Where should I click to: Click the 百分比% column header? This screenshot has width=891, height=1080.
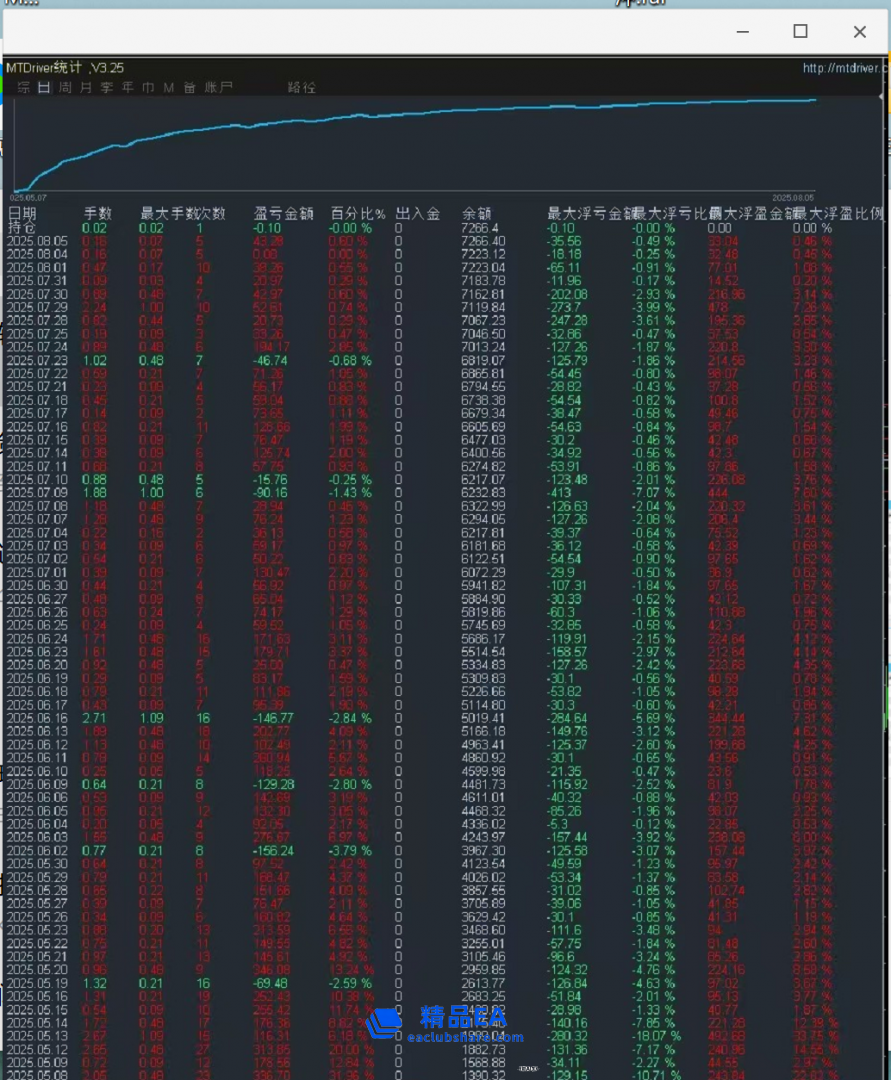point(357,213)
